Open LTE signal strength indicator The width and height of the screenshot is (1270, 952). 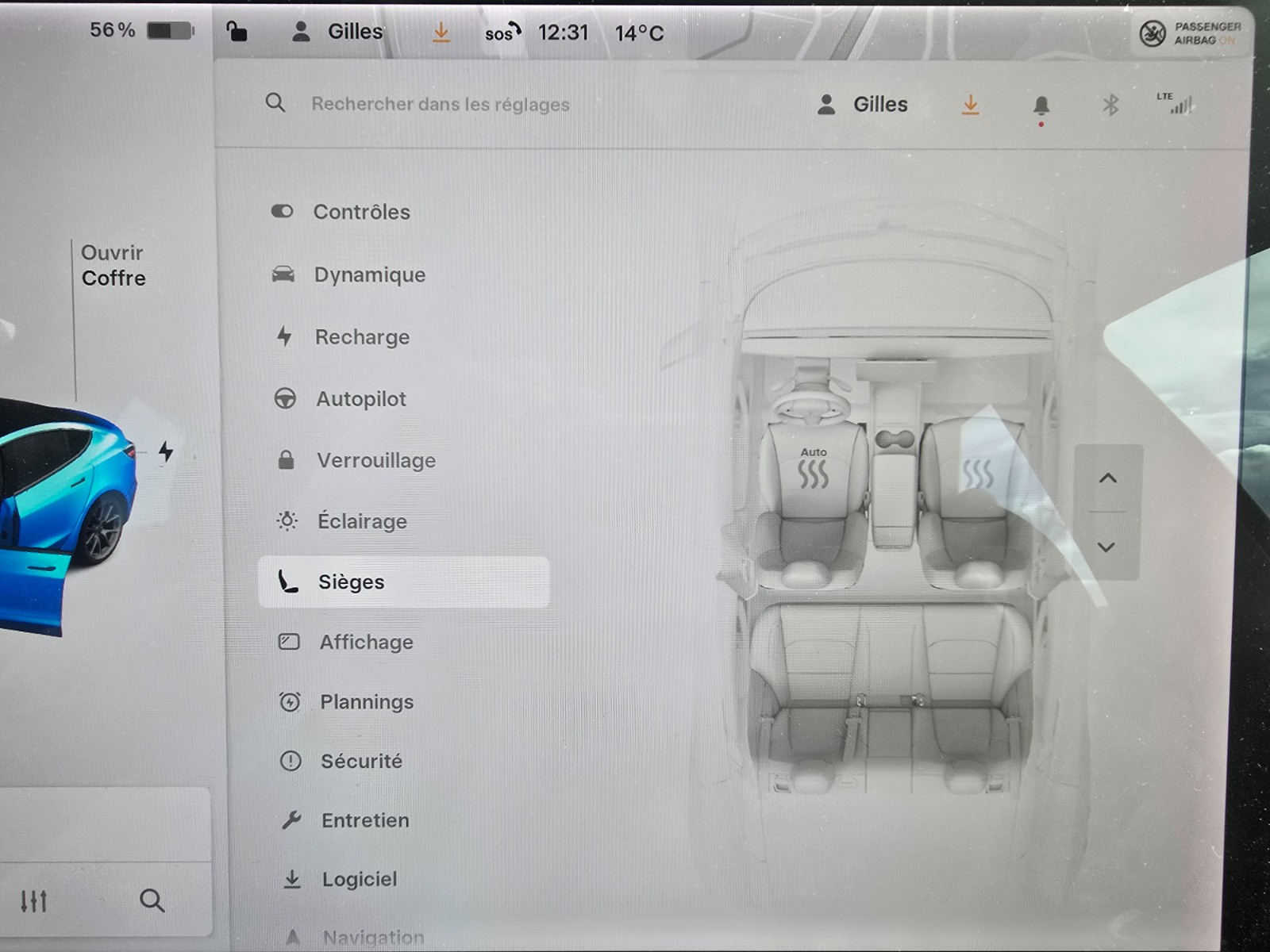tap(1176, 103)
